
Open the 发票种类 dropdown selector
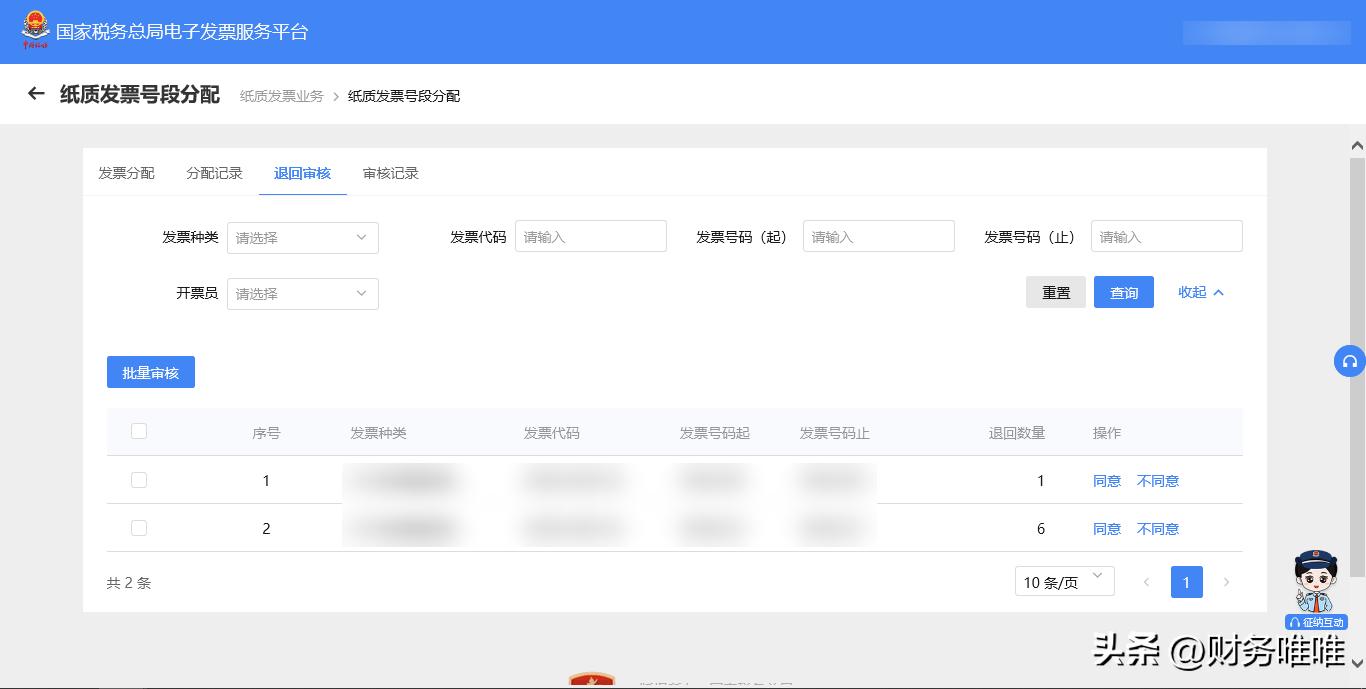click(x=303, y=238)
